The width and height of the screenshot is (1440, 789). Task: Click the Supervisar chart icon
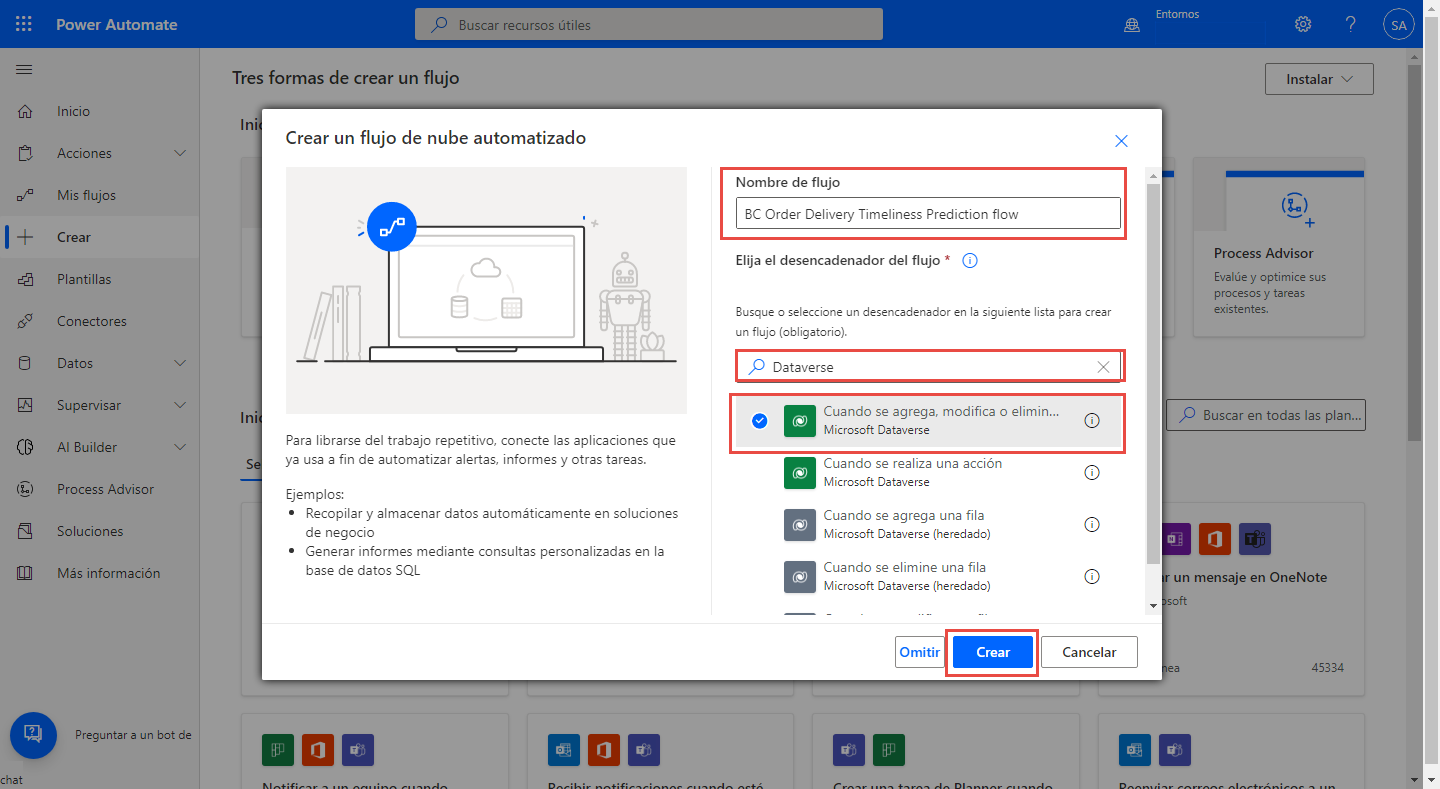(26, 405)
